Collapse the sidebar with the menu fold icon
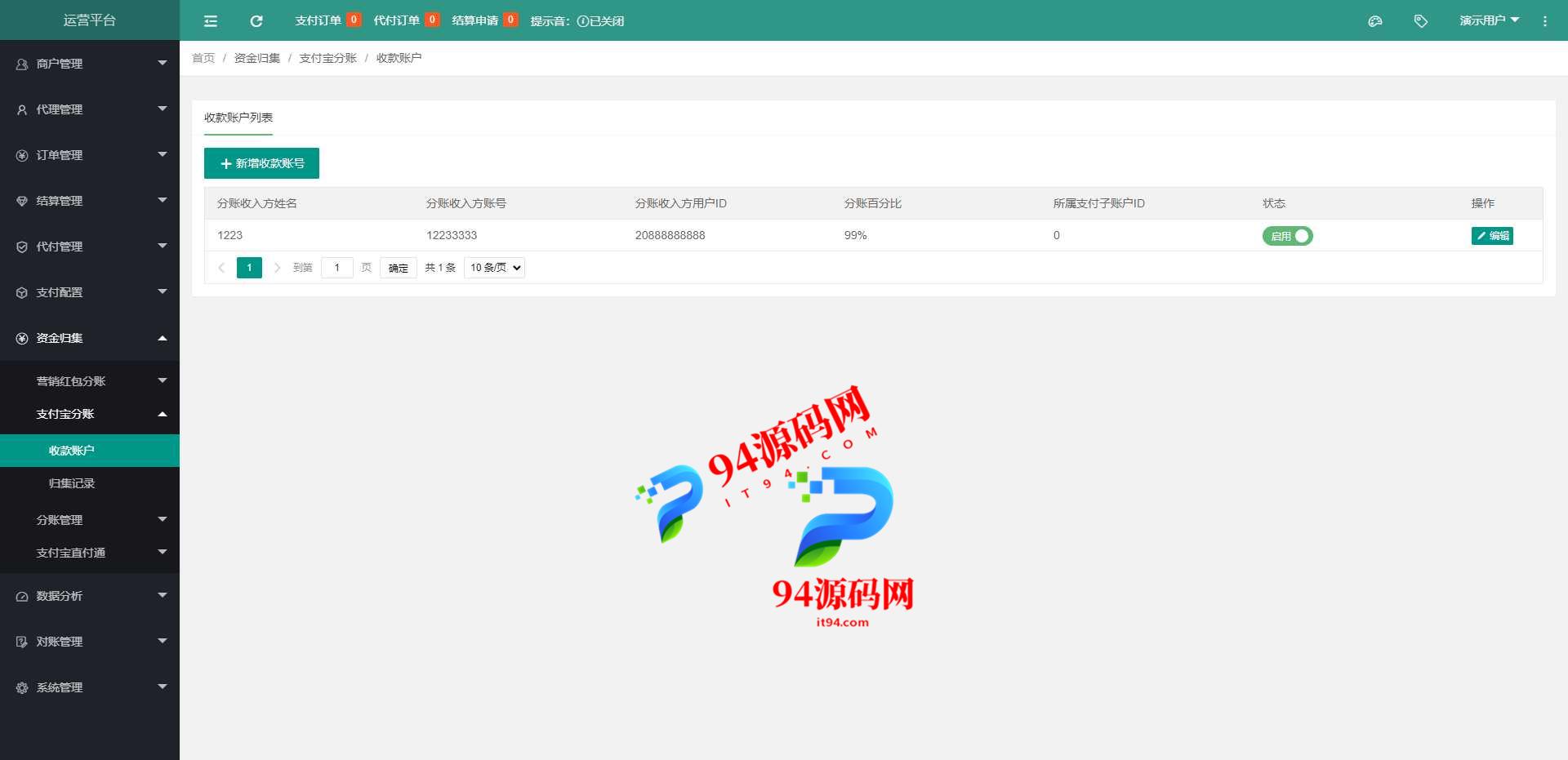The image size is (1568, 760). click(211, 21)
